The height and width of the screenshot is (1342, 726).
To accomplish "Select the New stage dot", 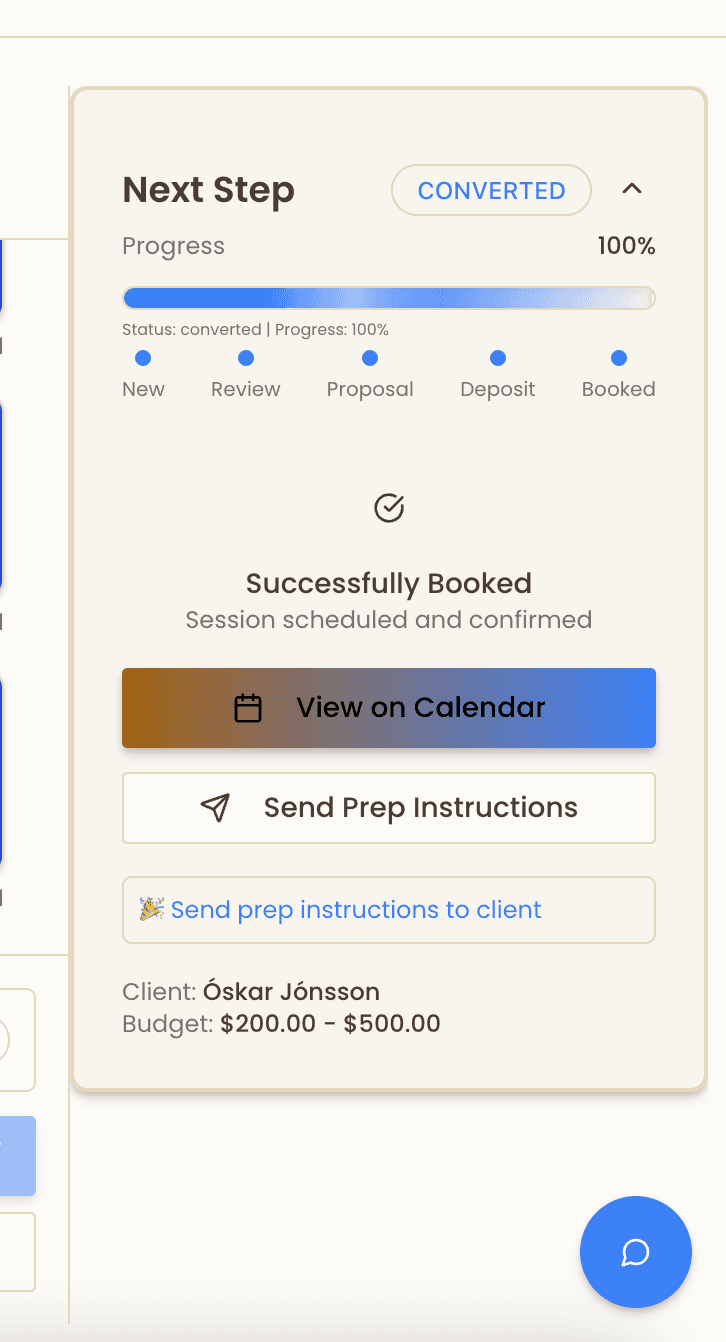I will point(143,358).
